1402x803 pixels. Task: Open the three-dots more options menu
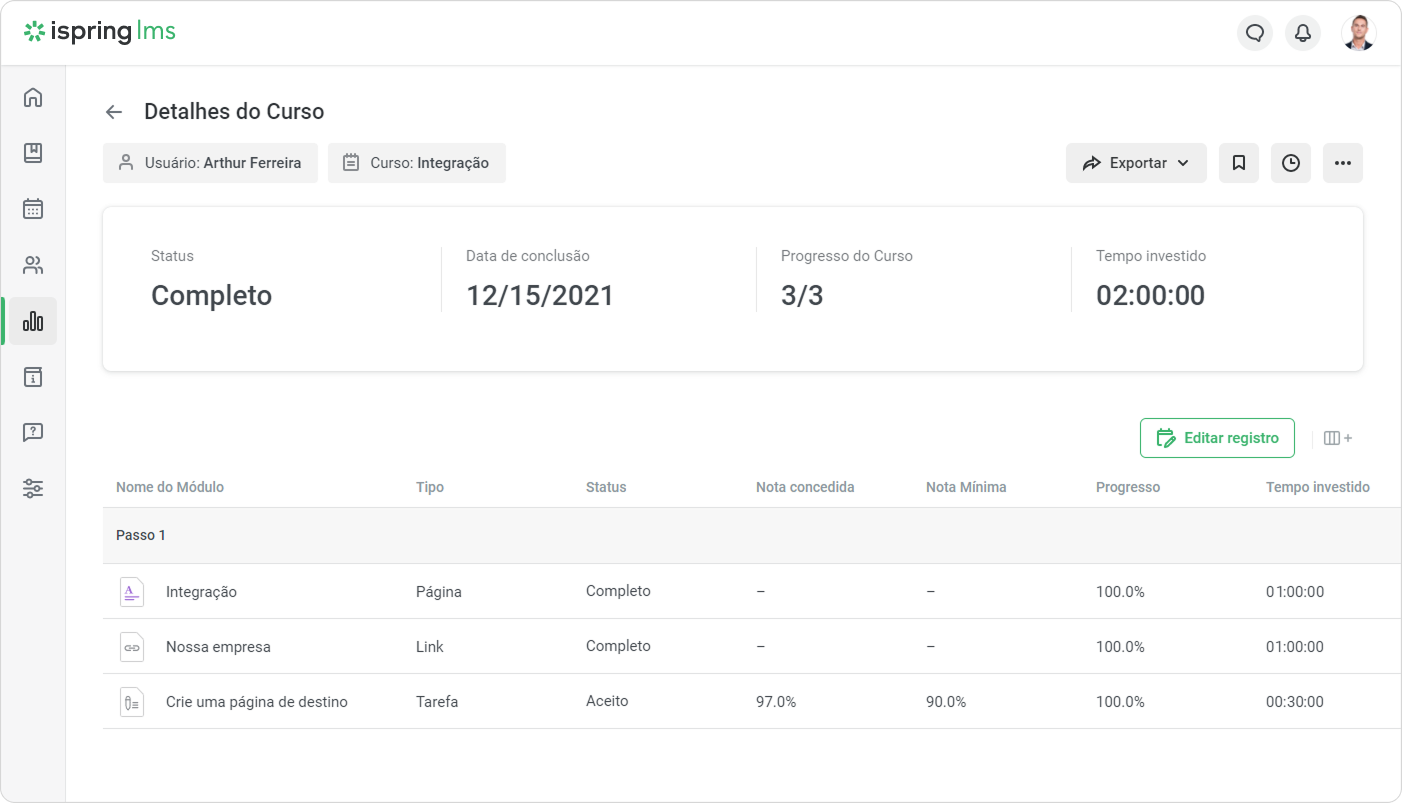tap(1343, 163)
